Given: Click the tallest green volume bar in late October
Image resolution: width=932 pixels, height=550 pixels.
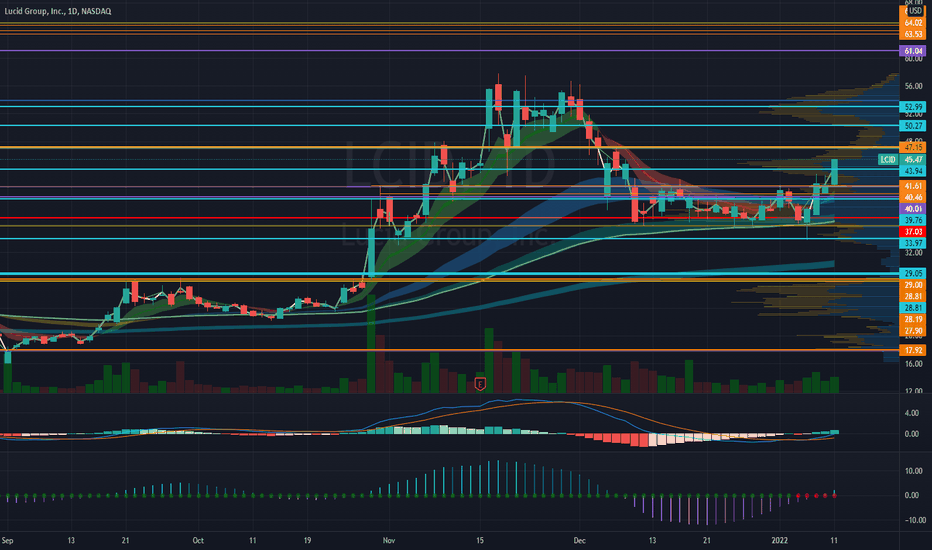Looking at the screenshot, I should 371,344.
